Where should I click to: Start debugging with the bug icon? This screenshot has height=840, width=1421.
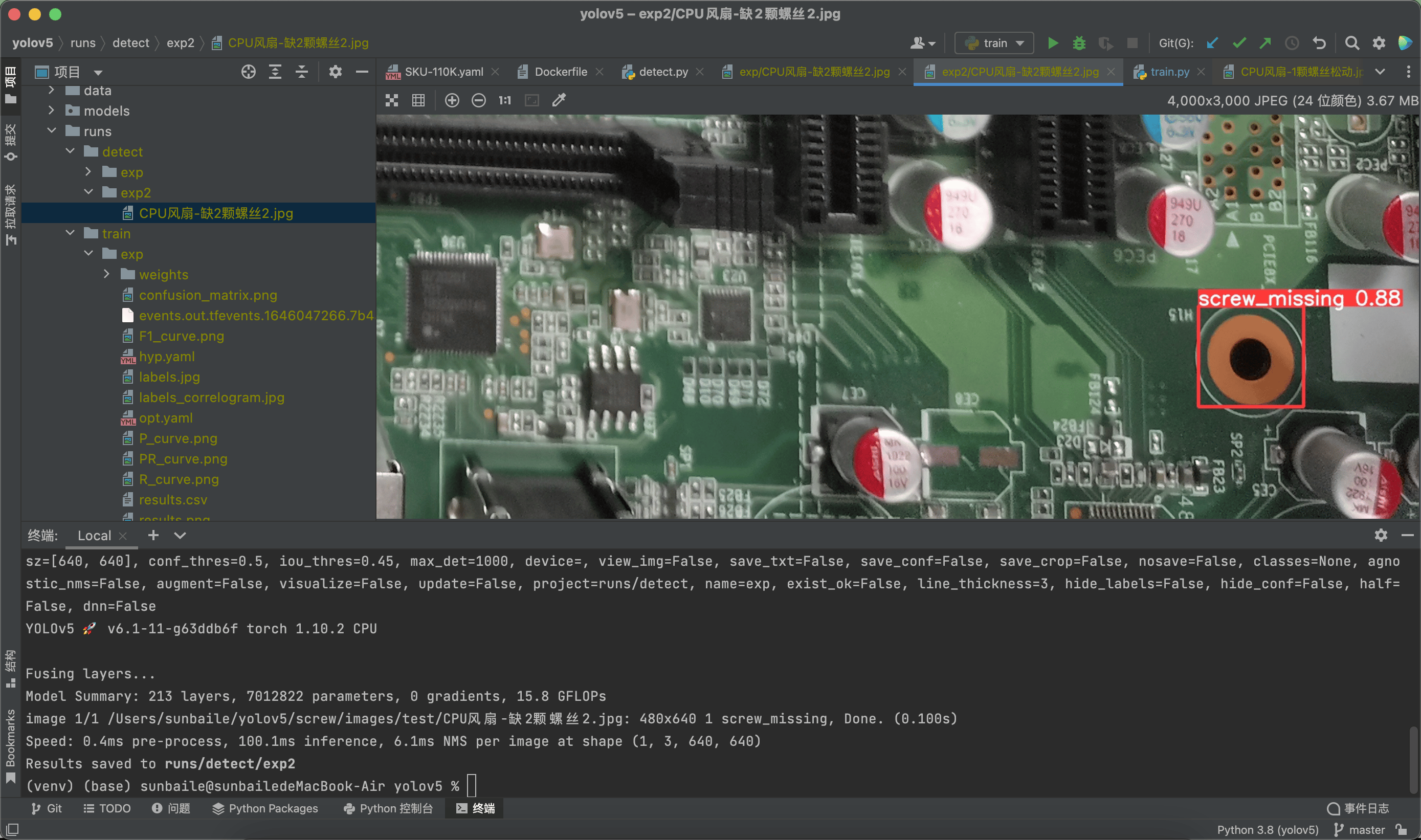coord(1079,43)
